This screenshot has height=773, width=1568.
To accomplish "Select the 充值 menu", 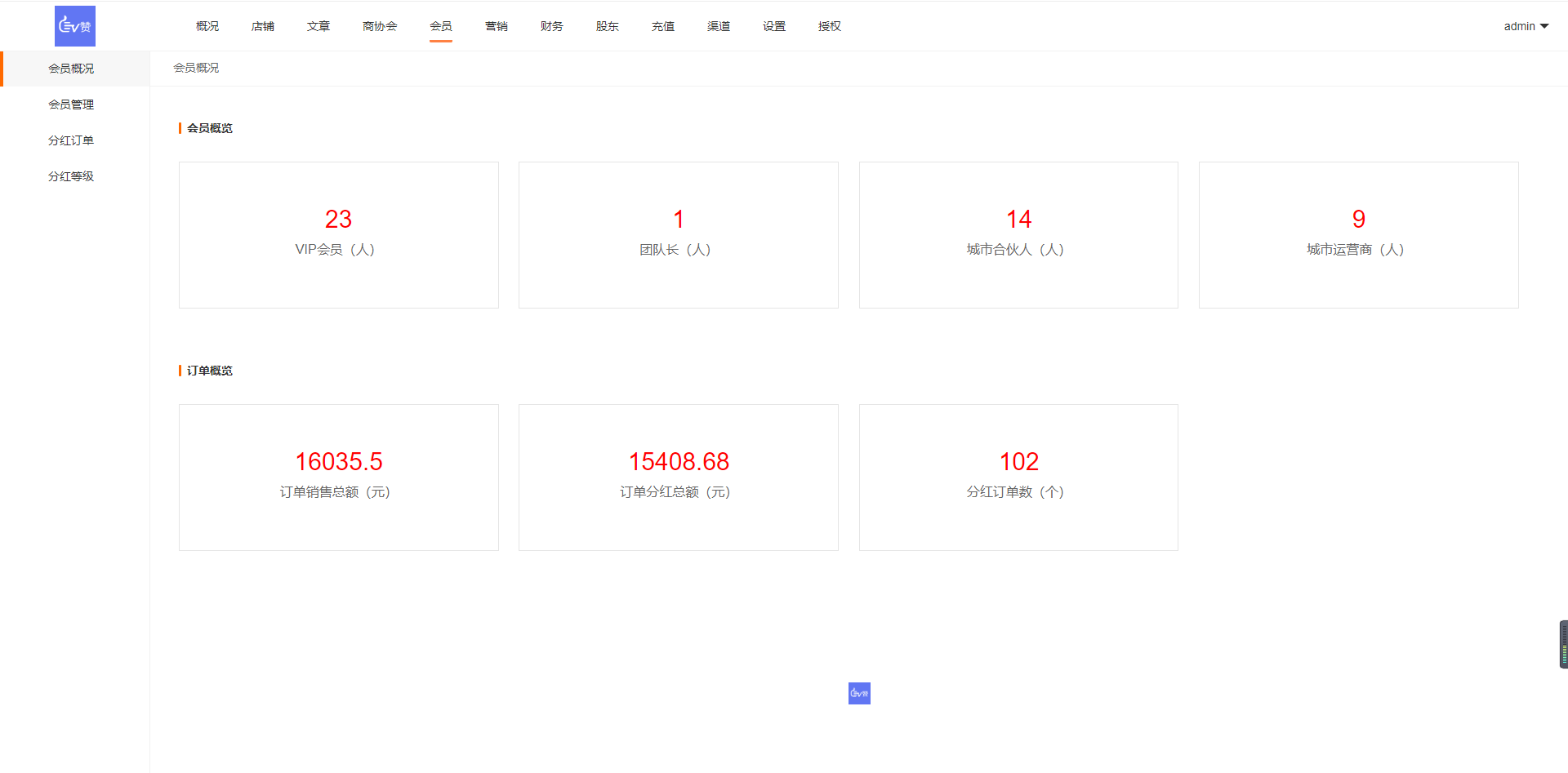I will click(x=663, y=26).
